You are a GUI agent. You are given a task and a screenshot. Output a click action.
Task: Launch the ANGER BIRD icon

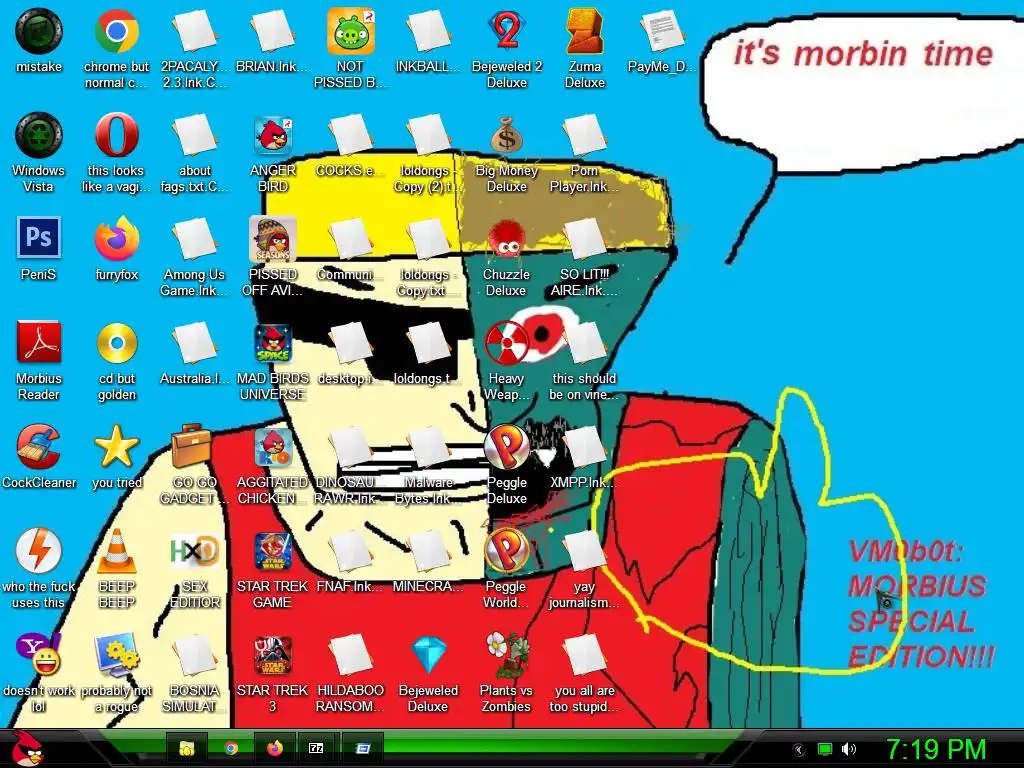click(x=273, y=135)
